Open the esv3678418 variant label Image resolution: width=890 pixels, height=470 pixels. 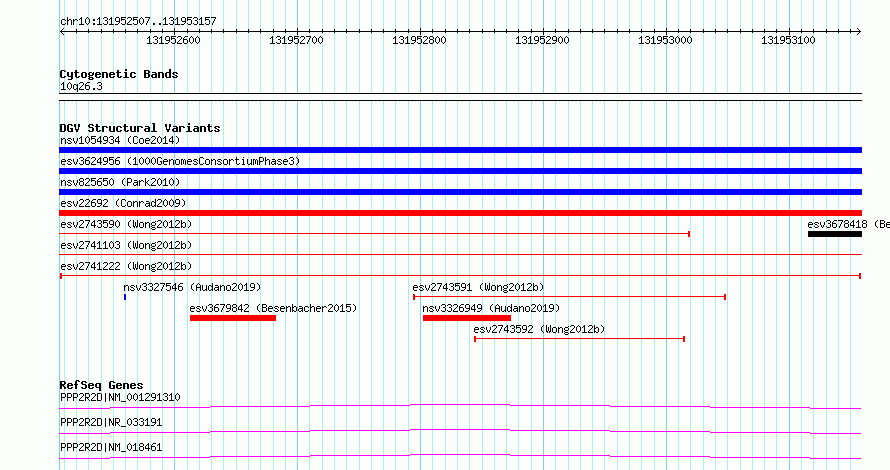point(848,224)
